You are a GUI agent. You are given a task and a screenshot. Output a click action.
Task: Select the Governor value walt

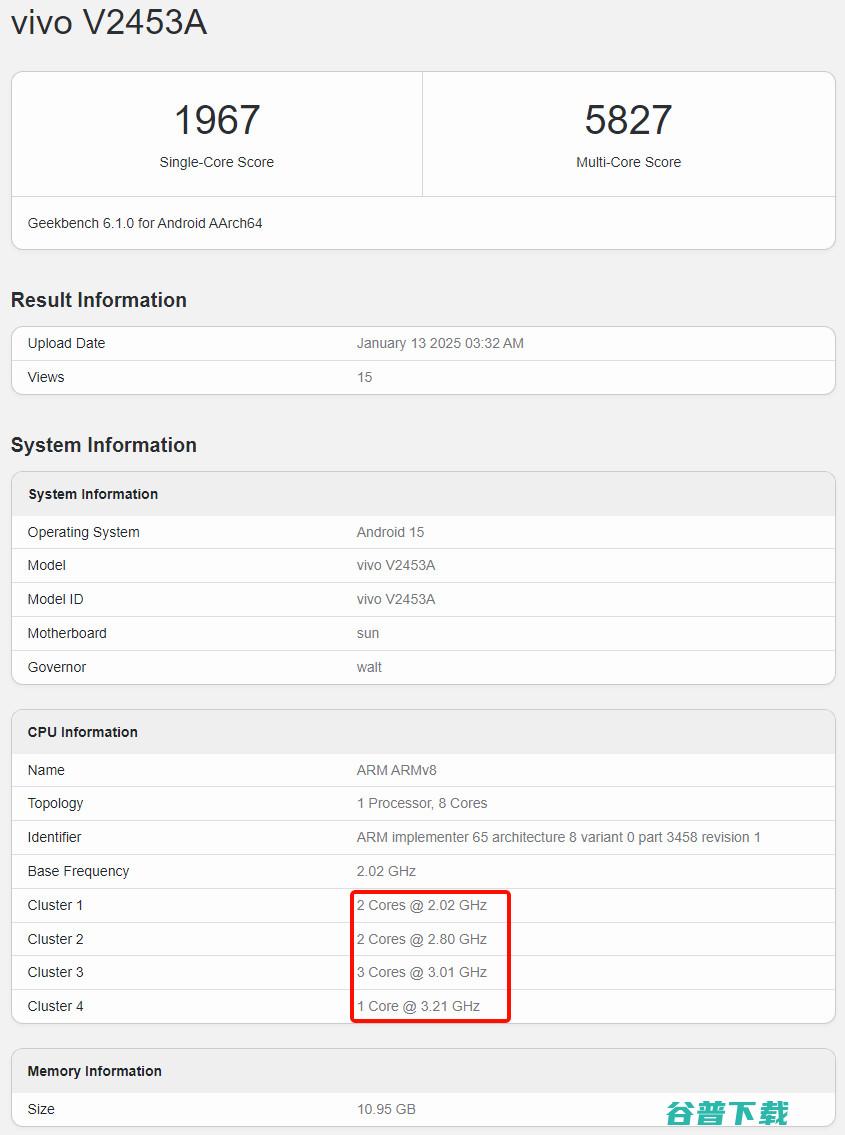pos(369,667)
